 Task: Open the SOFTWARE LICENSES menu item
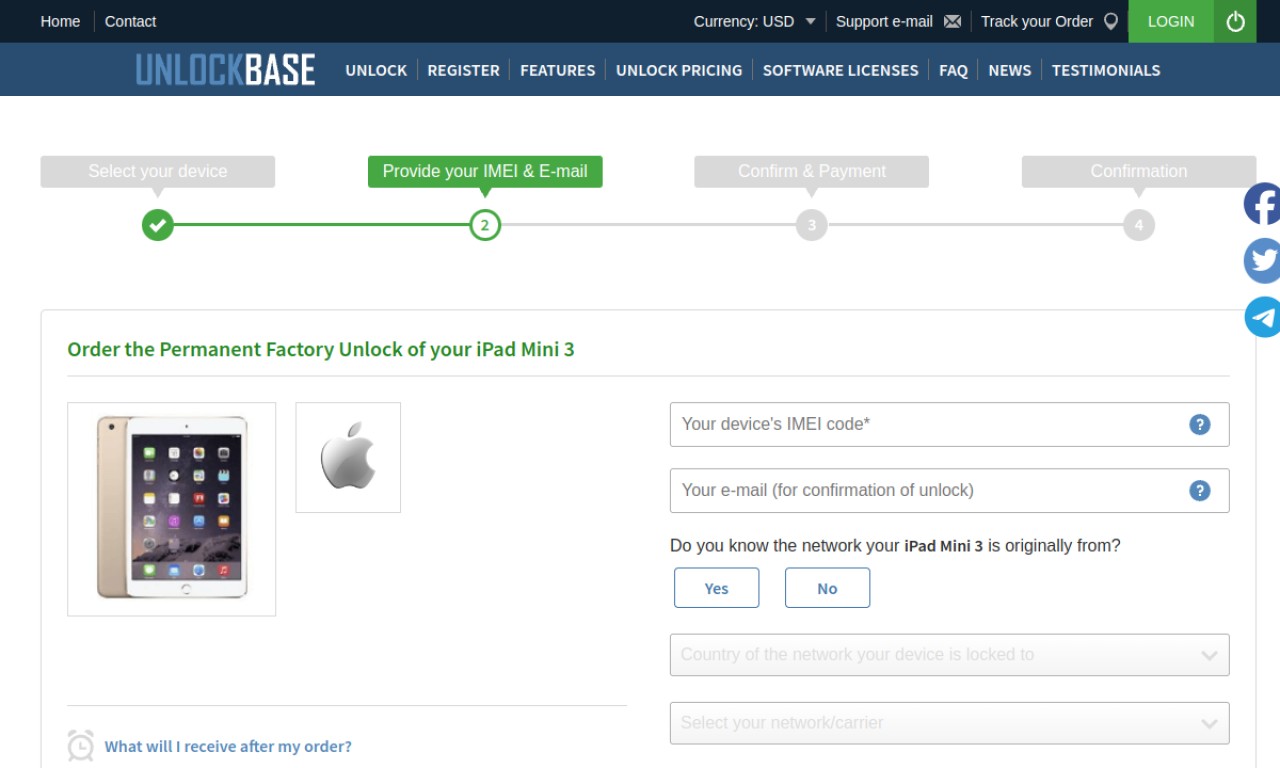point(840,70)
